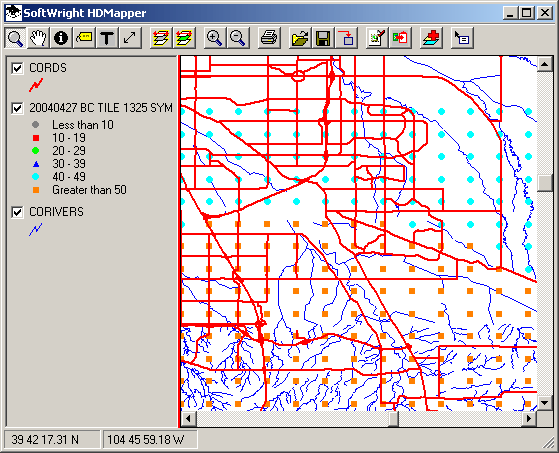The width and height of the screenshot is (559, 453).
Task: Save map with floppy disk icon
Action: click(x=323, y=38)
